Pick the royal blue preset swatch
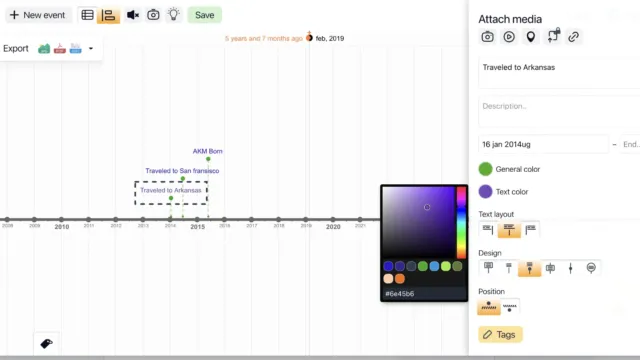640x360 pixels. pyautogui.click(x=388, y=267)
